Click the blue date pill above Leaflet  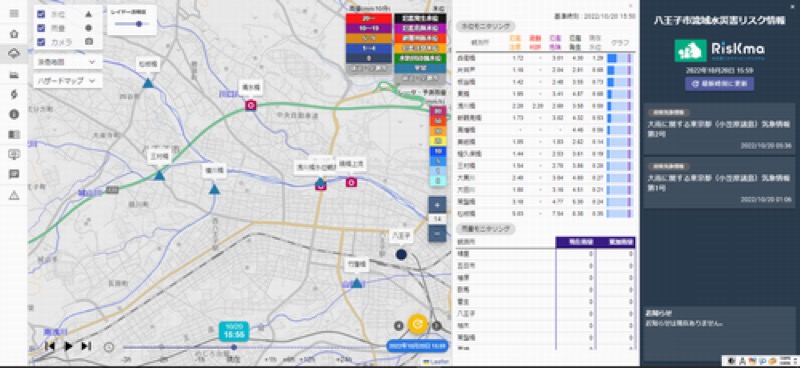click(x=417, y=346)
